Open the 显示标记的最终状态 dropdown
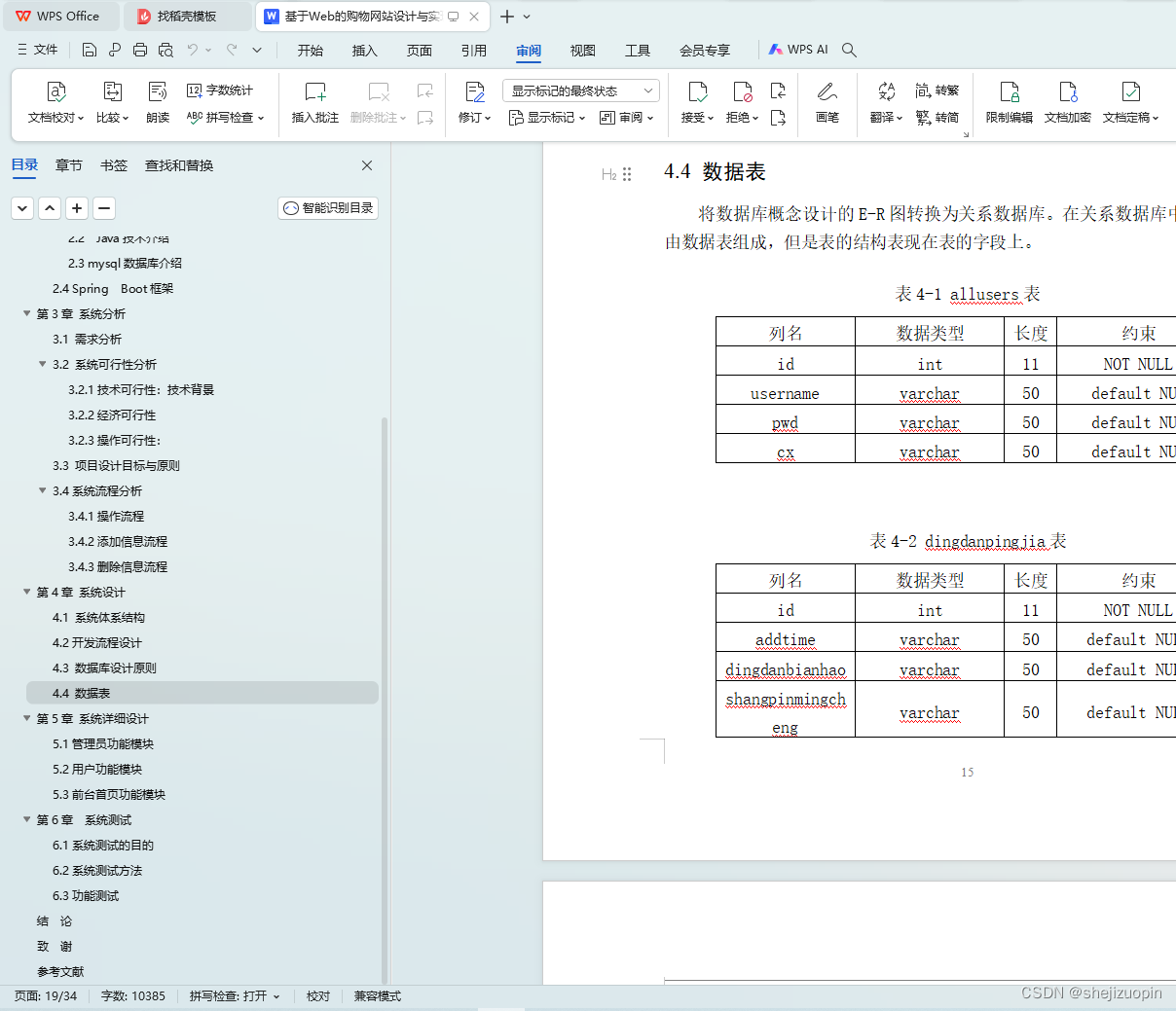Viewport: 1176px width, 1011px height. coord(580,90)
